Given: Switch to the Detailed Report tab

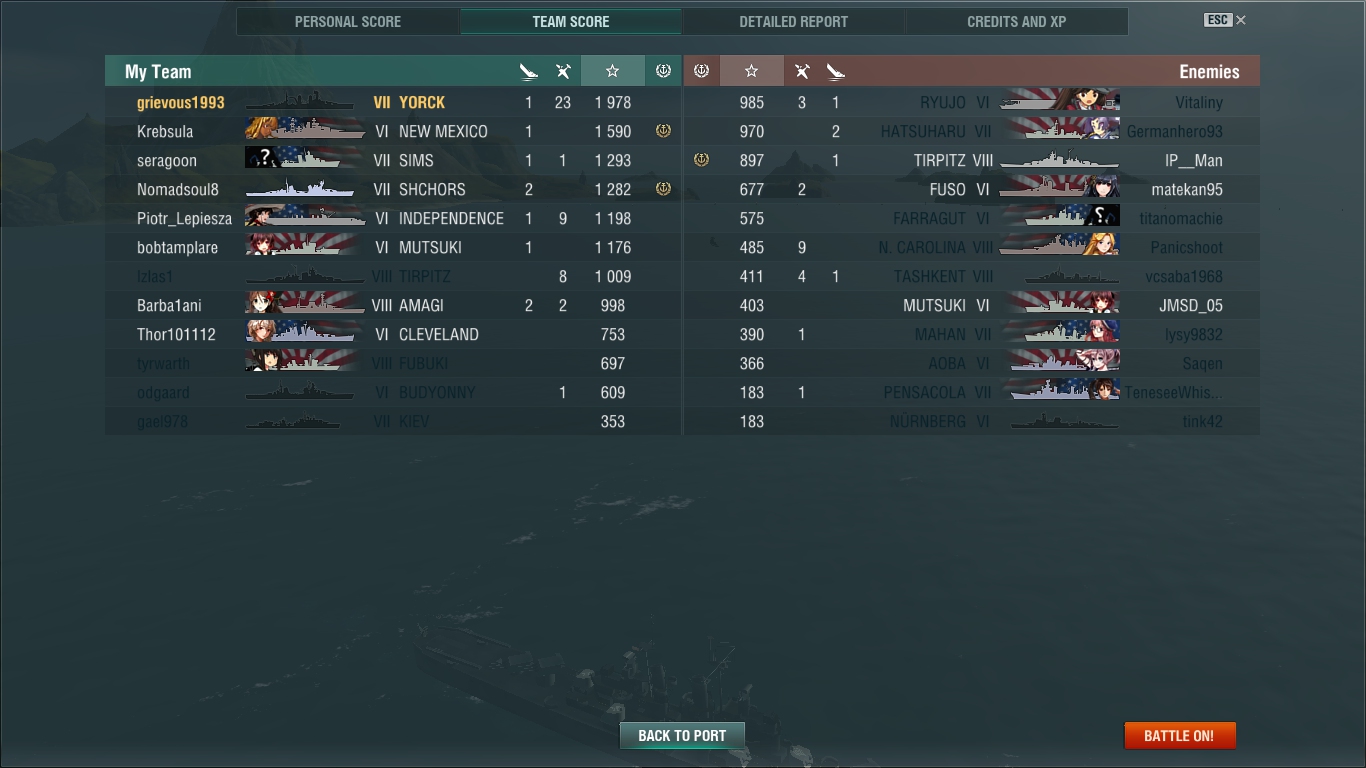Looking at the screenshot, I should 794,21.
